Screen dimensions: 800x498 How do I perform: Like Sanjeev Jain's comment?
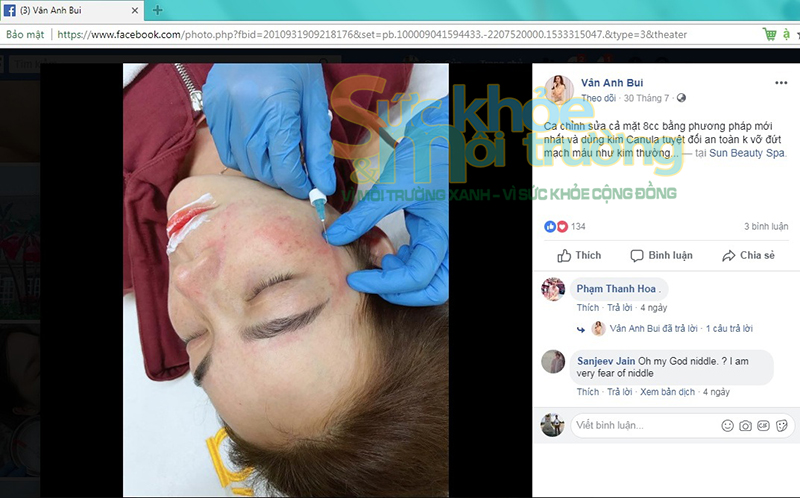click(x=588, y=392)
